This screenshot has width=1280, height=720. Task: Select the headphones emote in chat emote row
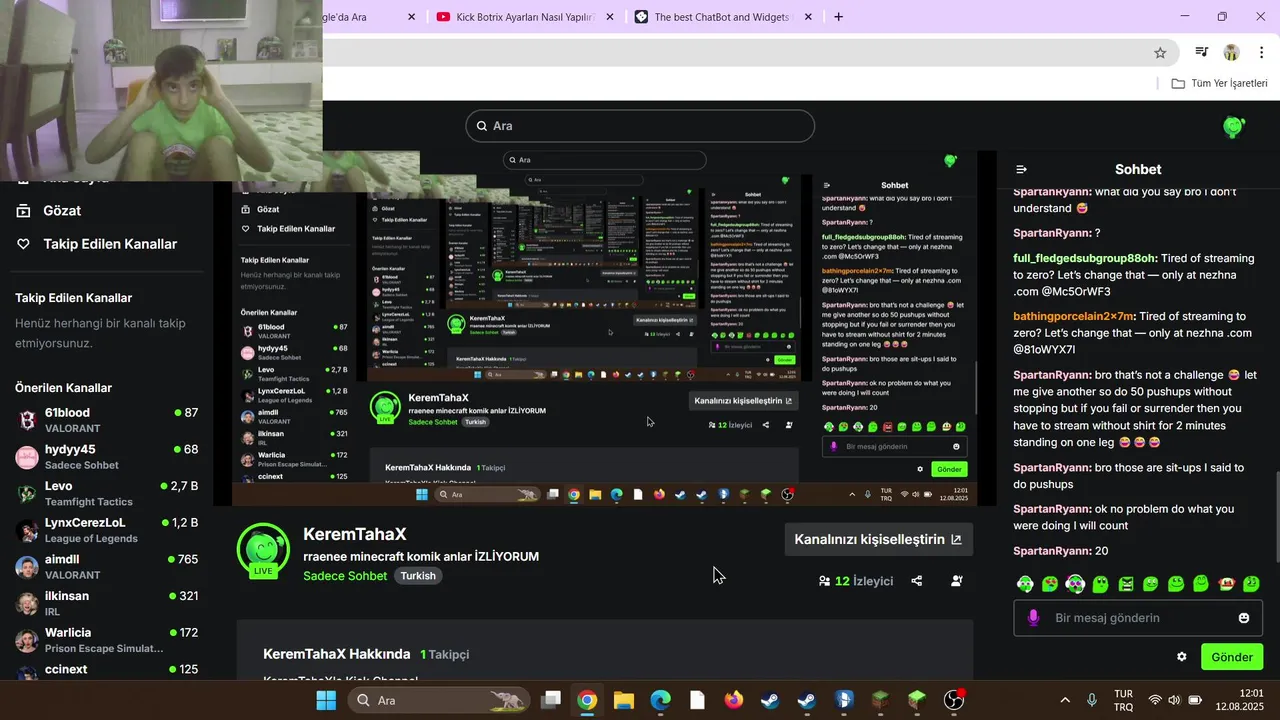point(1075,584)
